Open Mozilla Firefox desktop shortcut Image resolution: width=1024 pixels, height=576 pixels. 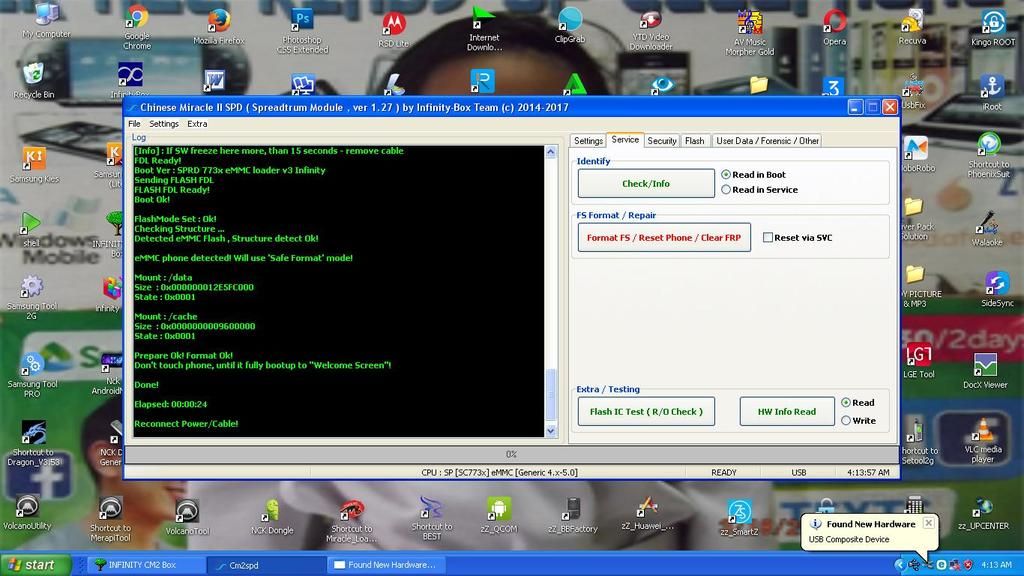pos(219,26)
